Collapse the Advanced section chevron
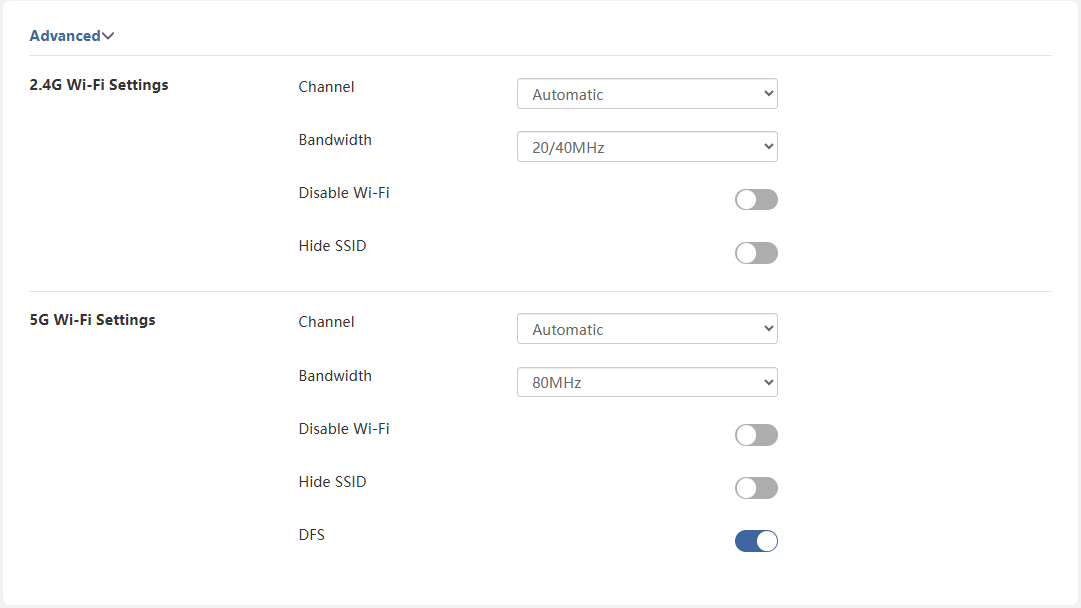Screen dimensions: 1081x608 click(108, 36)
